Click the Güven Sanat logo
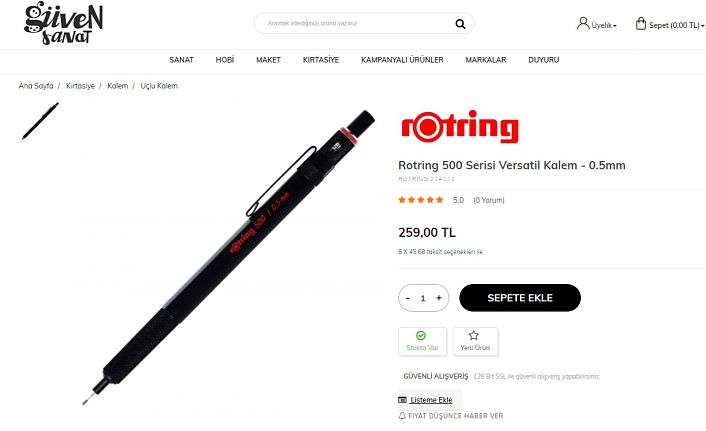Image resolution: width=706 pixels, height=431 pixels. pyautogui.click(x=63, y=23)
